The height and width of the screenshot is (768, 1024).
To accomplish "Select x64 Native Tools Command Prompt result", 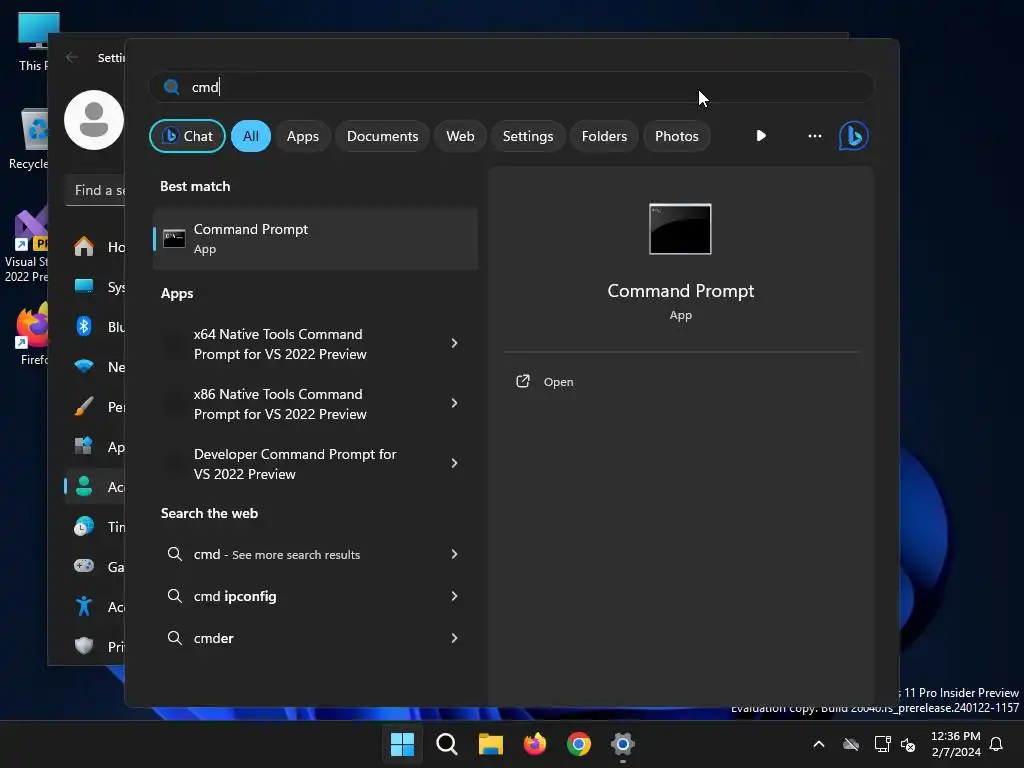I will pos(315,344).
